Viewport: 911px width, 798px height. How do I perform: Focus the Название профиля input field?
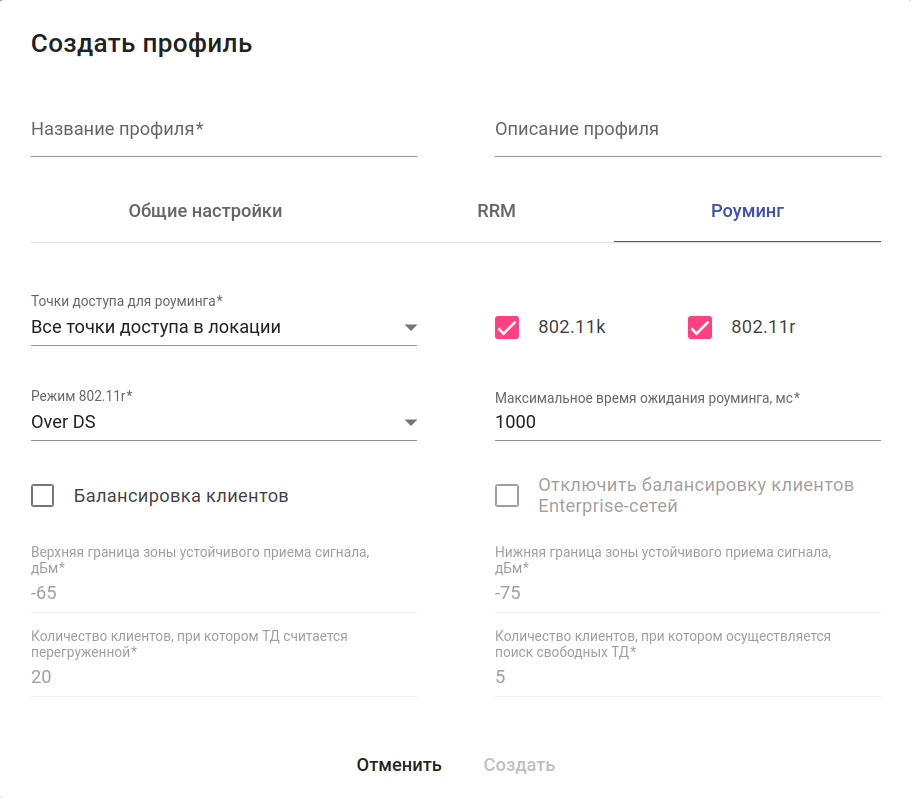[223, 131]
